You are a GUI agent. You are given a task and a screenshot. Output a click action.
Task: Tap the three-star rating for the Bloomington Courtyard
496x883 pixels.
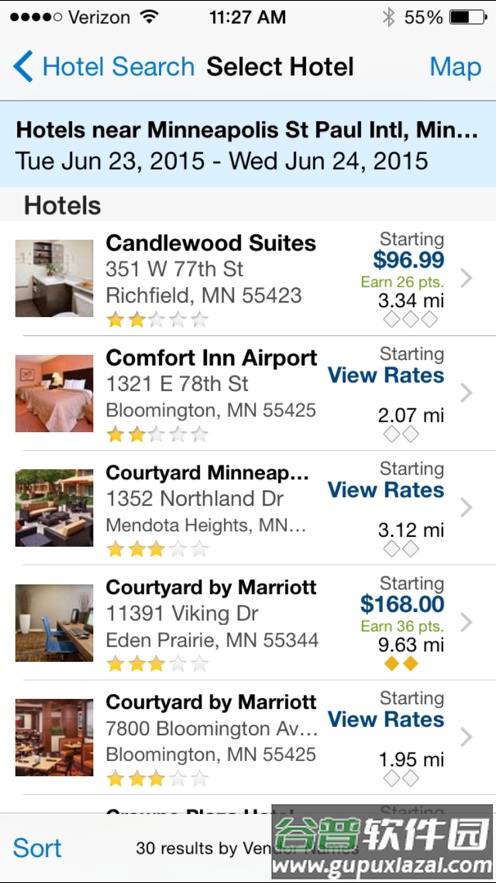[157, 779]
